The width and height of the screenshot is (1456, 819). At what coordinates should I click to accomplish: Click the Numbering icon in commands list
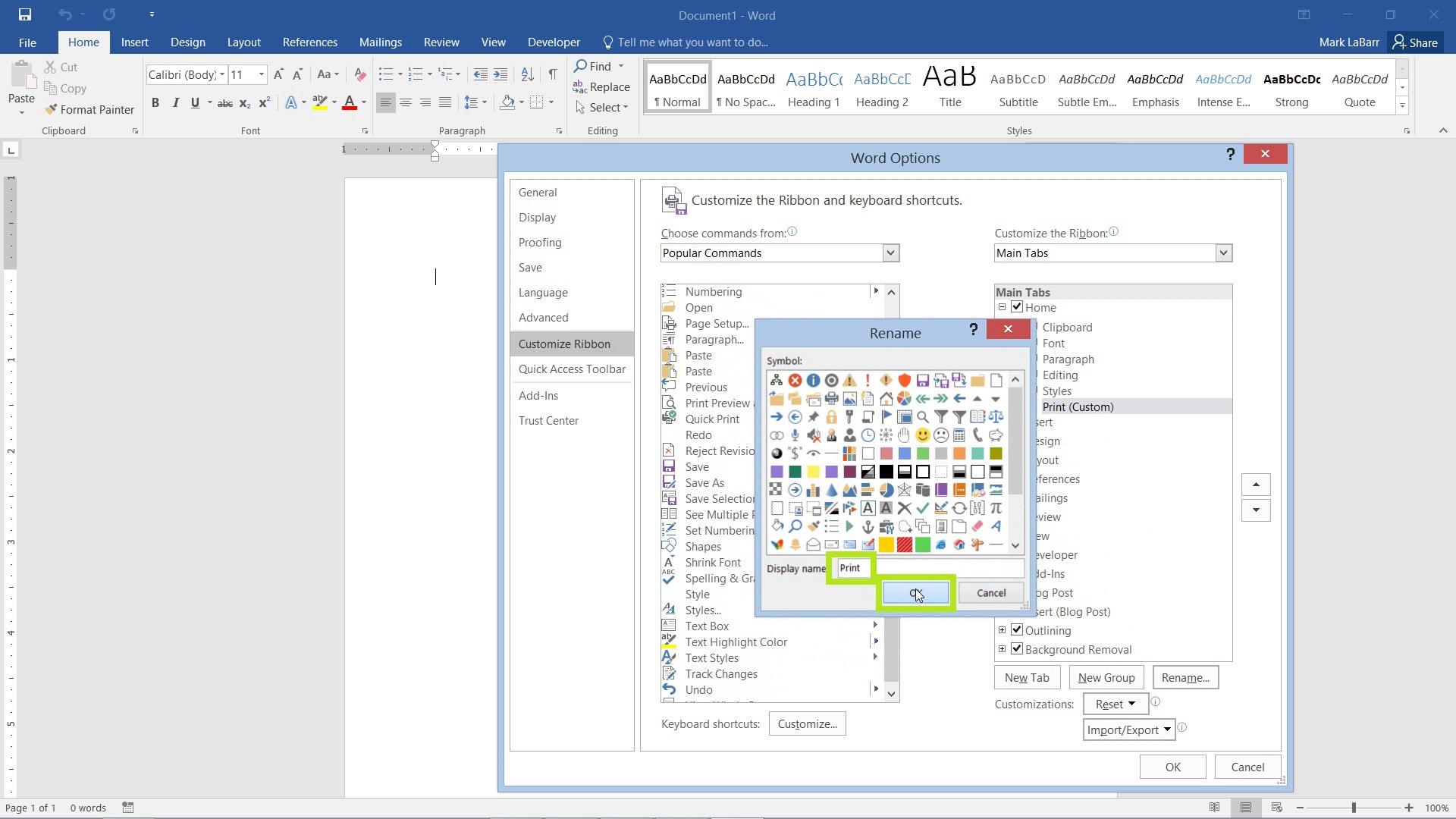pos(670,291)
